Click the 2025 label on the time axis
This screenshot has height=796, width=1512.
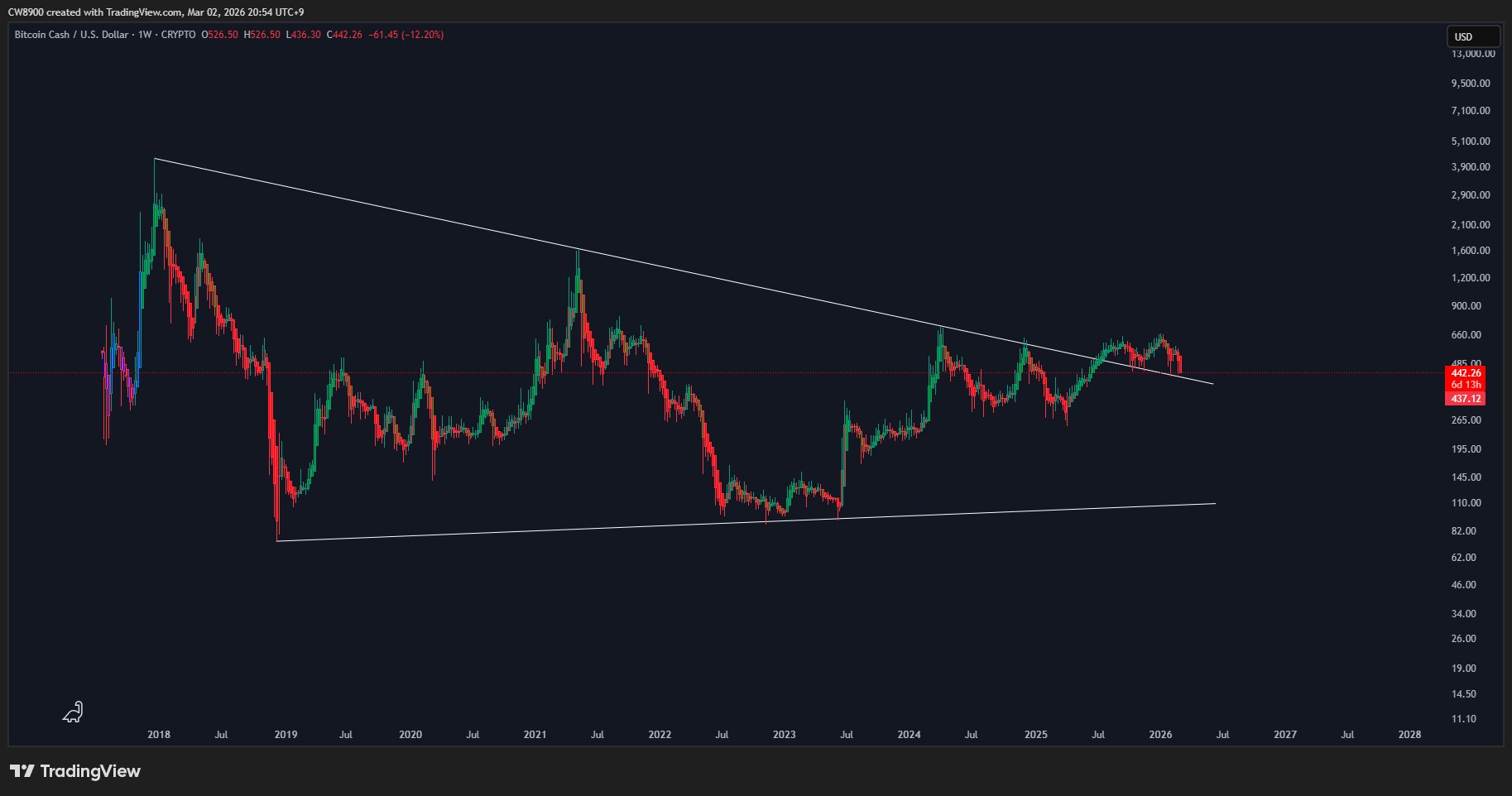point(1036,735)
